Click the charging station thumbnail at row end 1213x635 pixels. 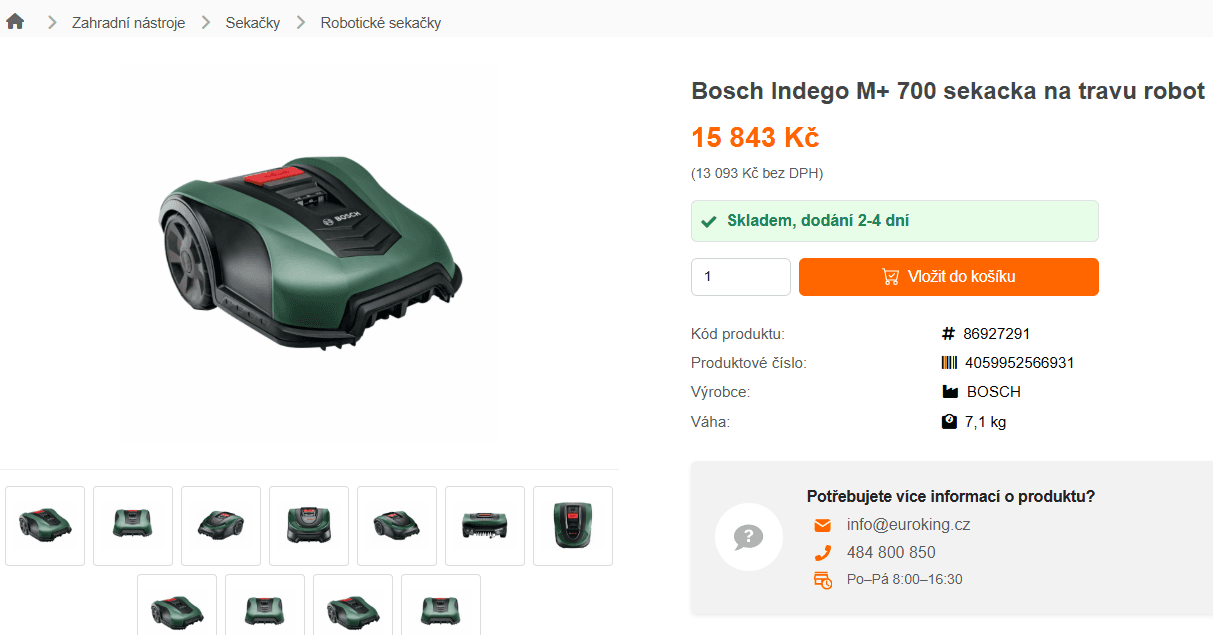coord(573,526)
